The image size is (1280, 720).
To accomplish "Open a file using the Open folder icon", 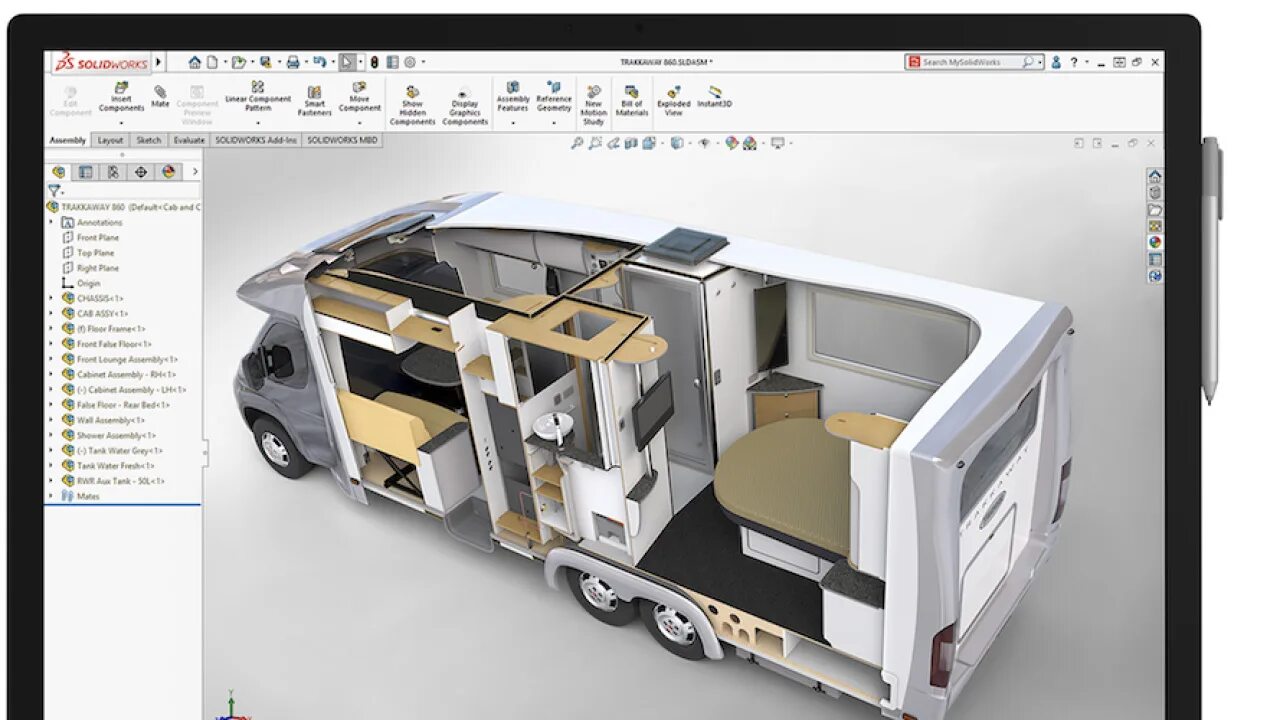I will [x=239, y=62].
